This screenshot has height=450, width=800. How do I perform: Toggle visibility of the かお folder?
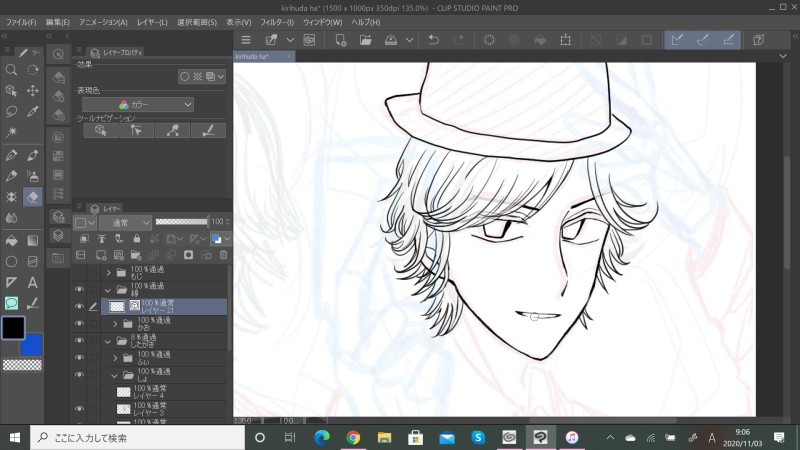pos(80,324)
